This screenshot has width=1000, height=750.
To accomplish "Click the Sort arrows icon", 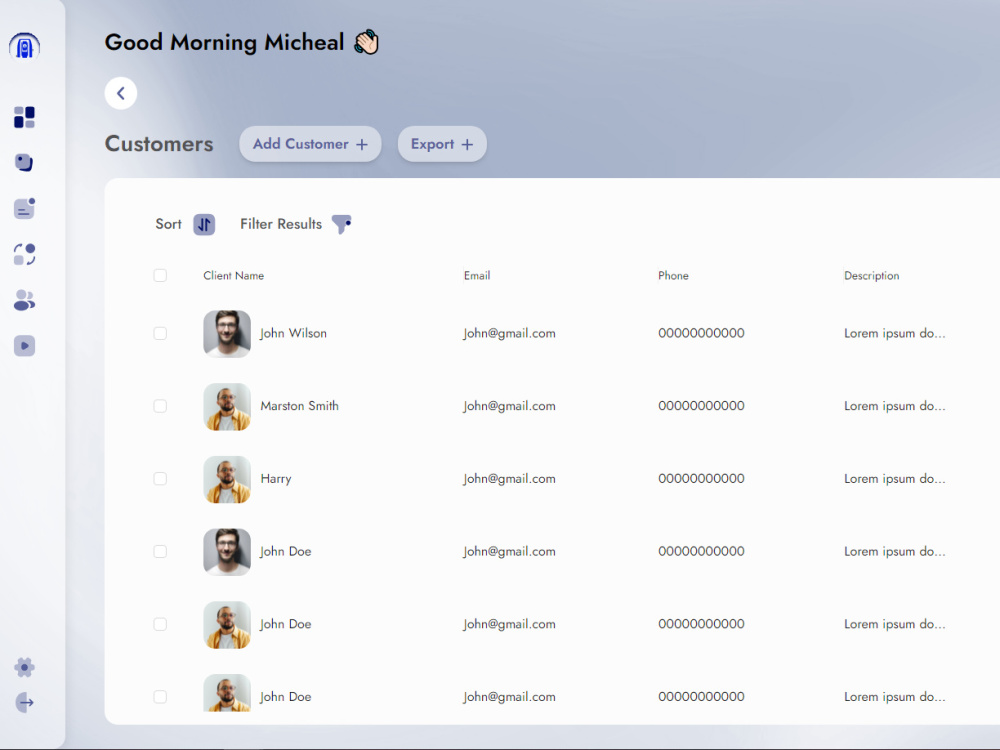I will [x=204, y=224].
